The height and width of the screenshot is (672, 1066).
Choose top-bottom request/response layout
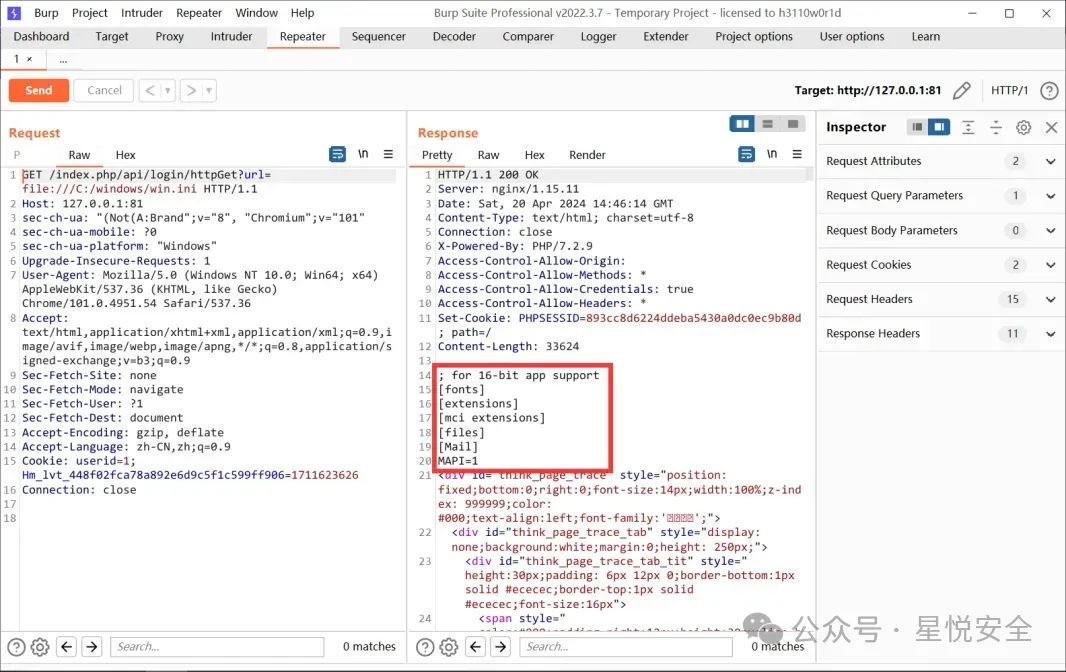pos(768,124)
